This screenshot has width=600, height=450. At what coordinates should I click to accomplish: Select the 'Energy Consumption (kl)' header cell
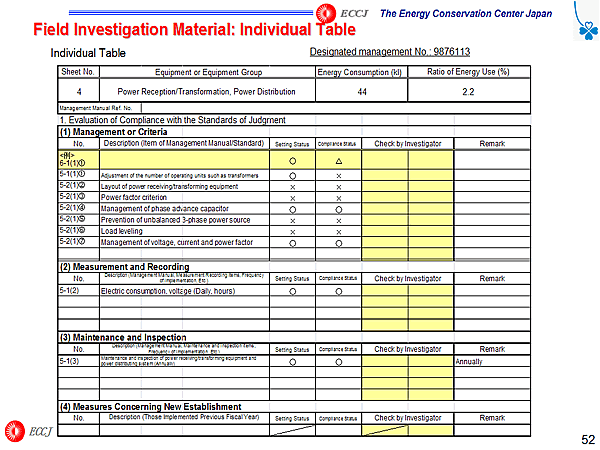pos(360,72)
